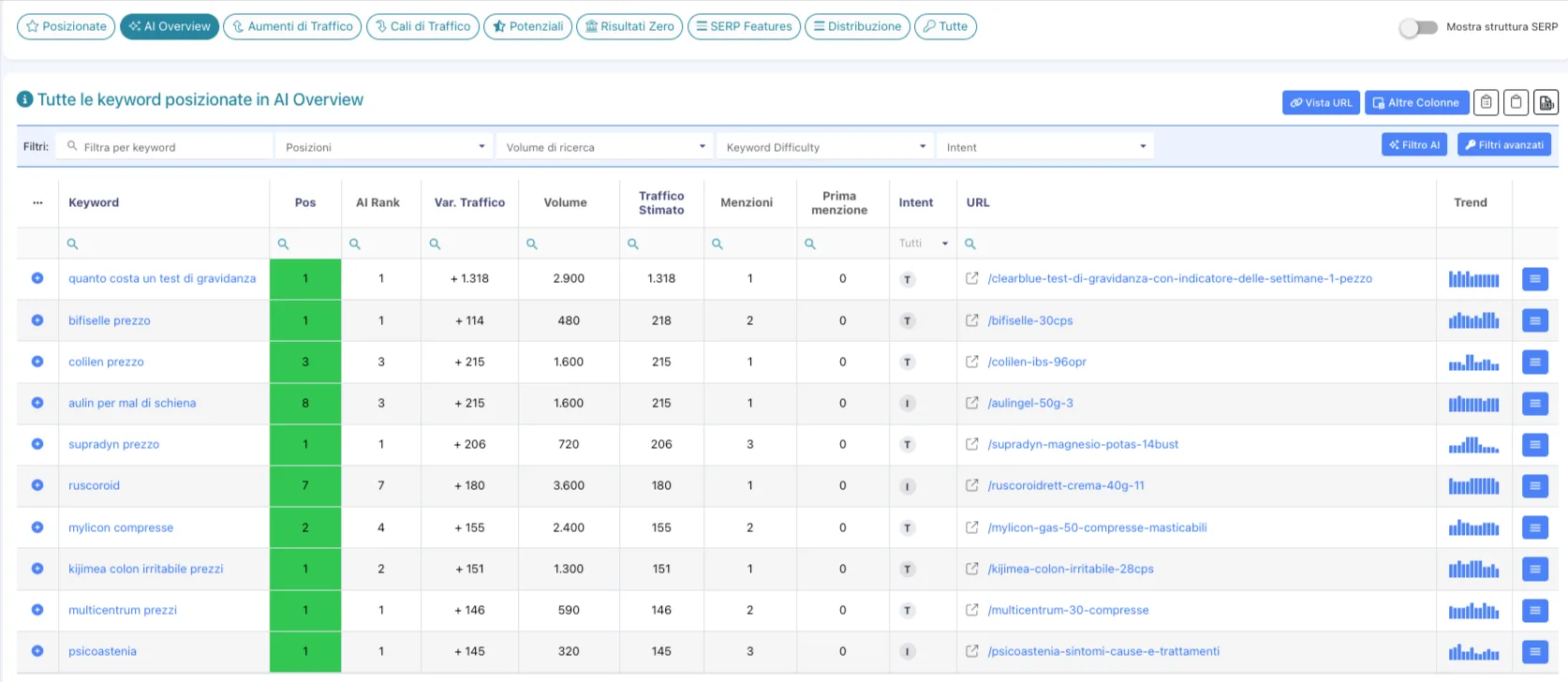Click the mylicon compresse row menu button
Viewport: 1568px width, 682px height.
[1534, 527]
